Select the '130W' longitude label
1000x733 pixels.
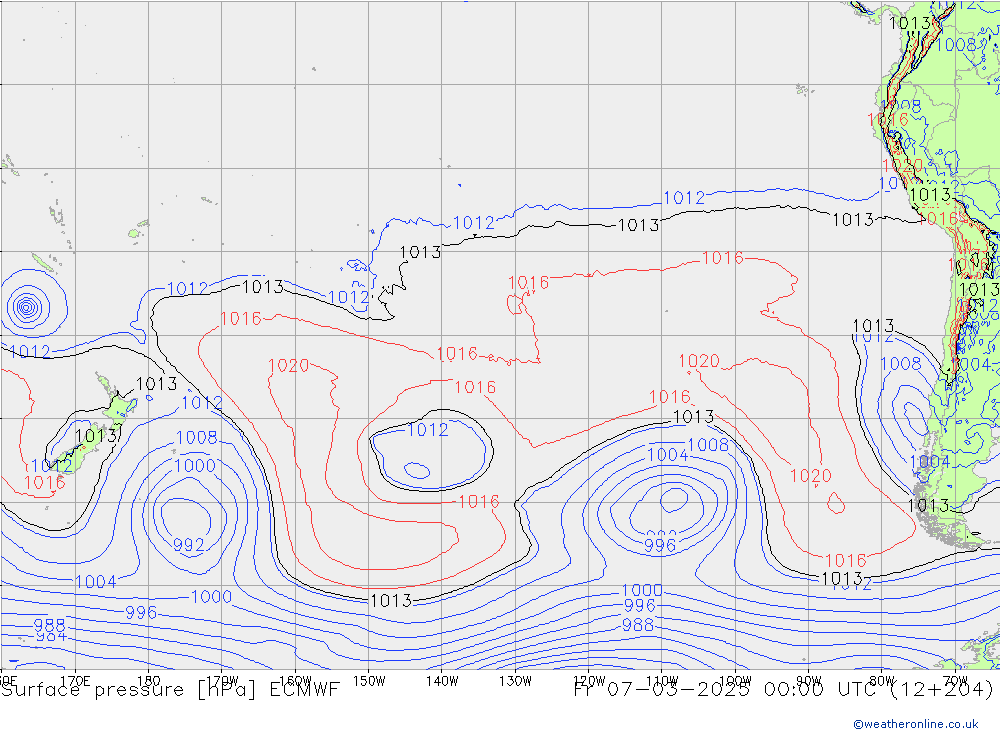coord(515,681)
